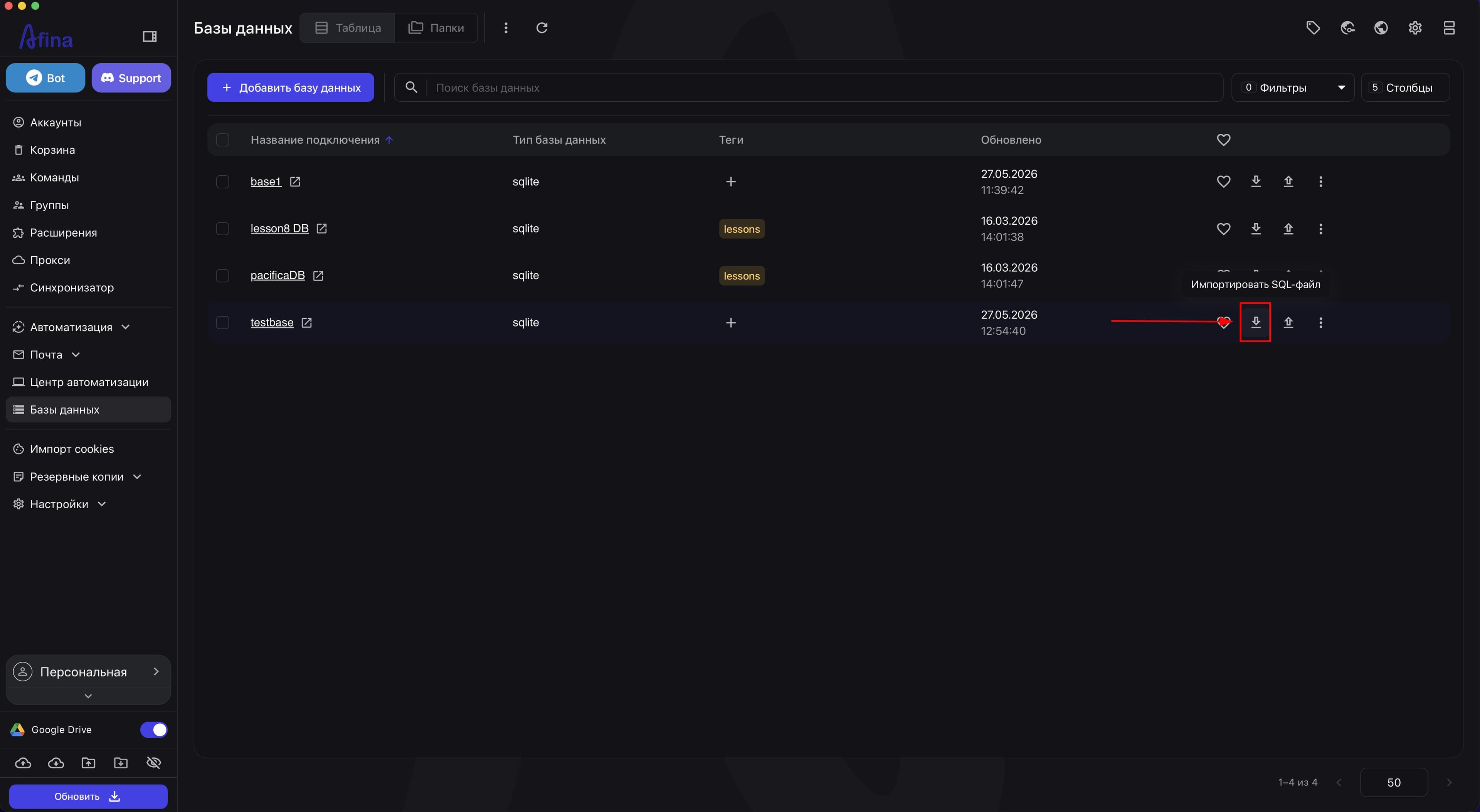
Task: Click folder download icon in sidebar bottom
Action: point(121,763)
